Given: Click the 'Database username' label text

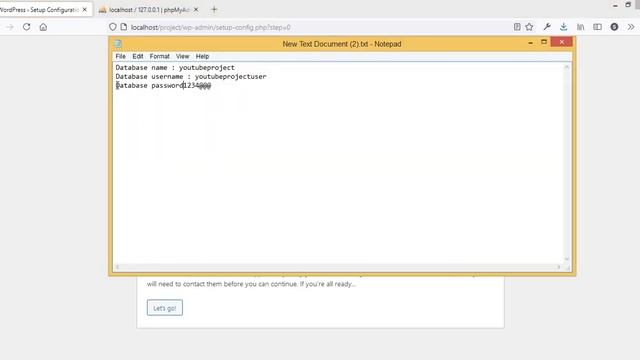Looking at the screenshot, I should tap(149, 76).
